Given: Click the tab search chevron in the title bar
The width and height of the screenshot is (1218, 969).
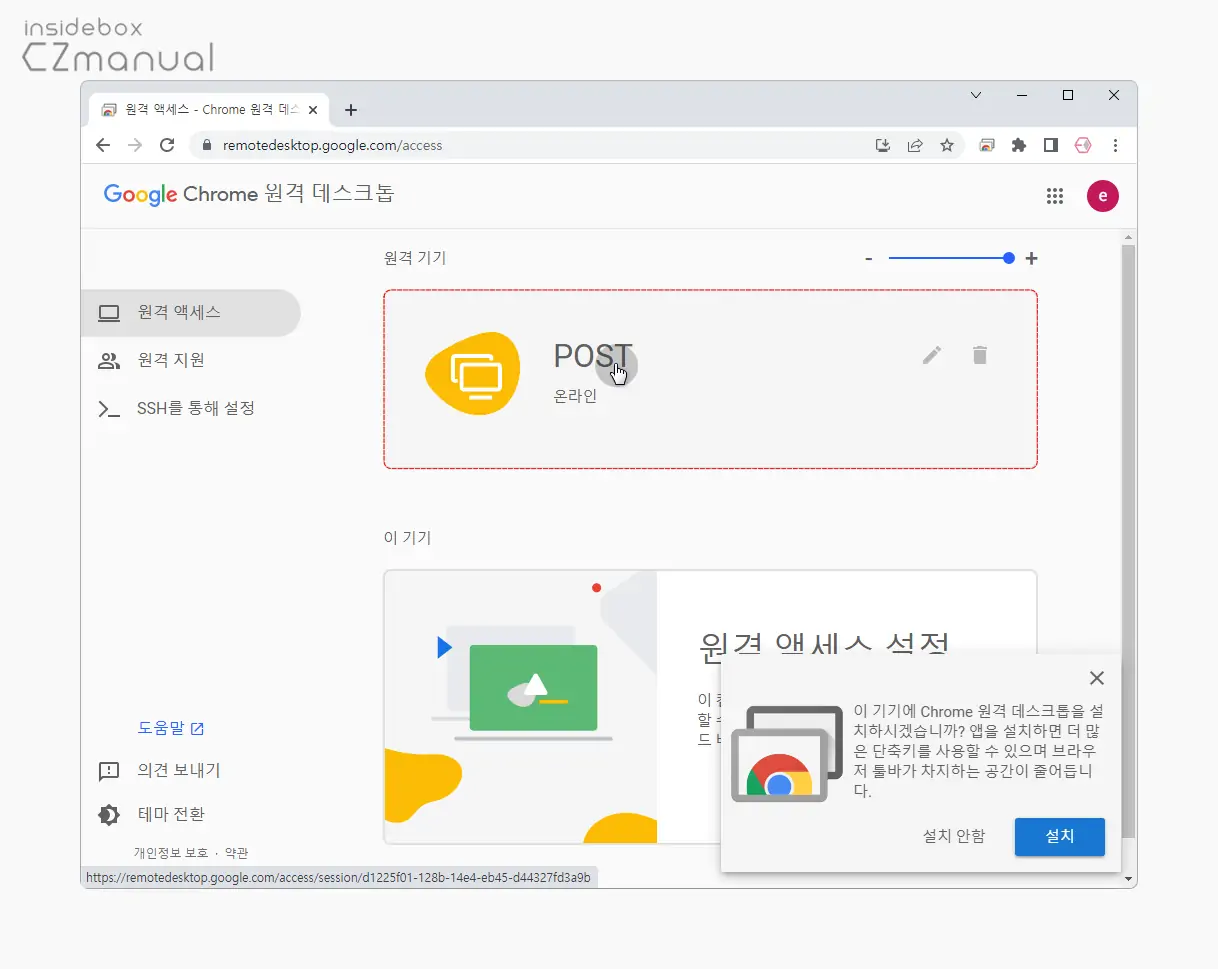Looking at the screenshot, I should pos(976,95).
